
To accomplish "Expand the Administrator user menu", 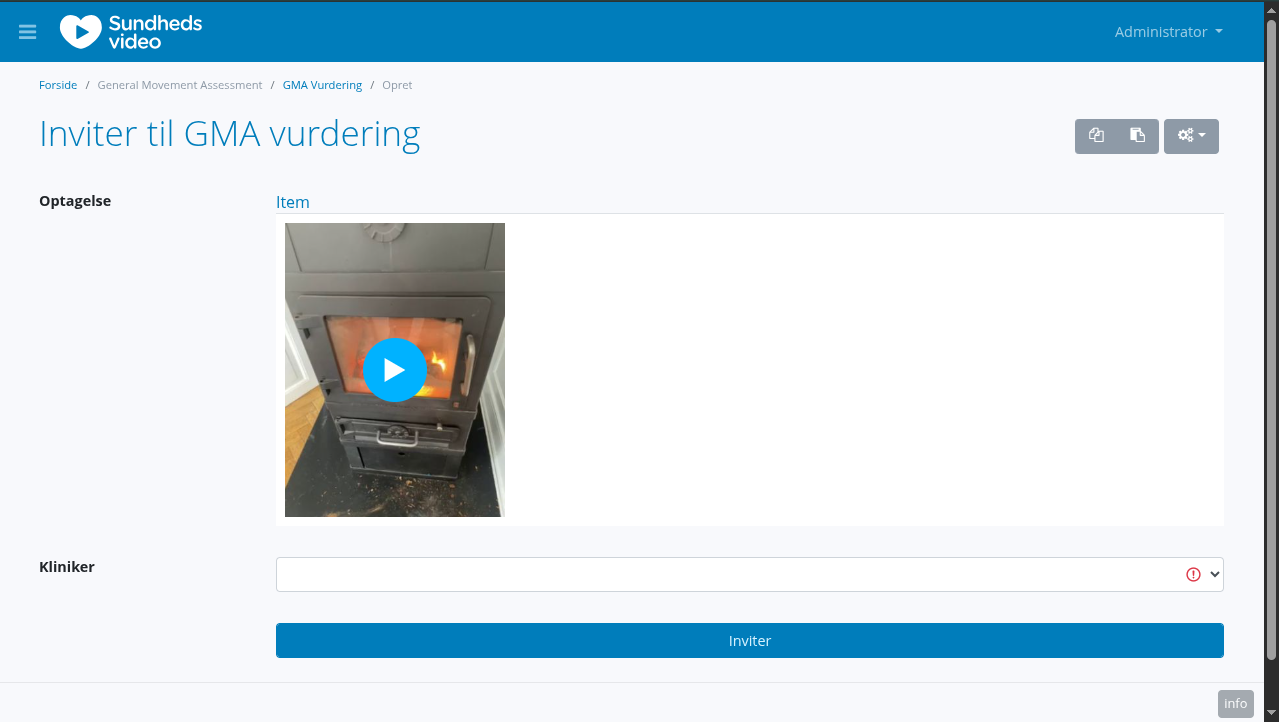I will coord(1169,32).
